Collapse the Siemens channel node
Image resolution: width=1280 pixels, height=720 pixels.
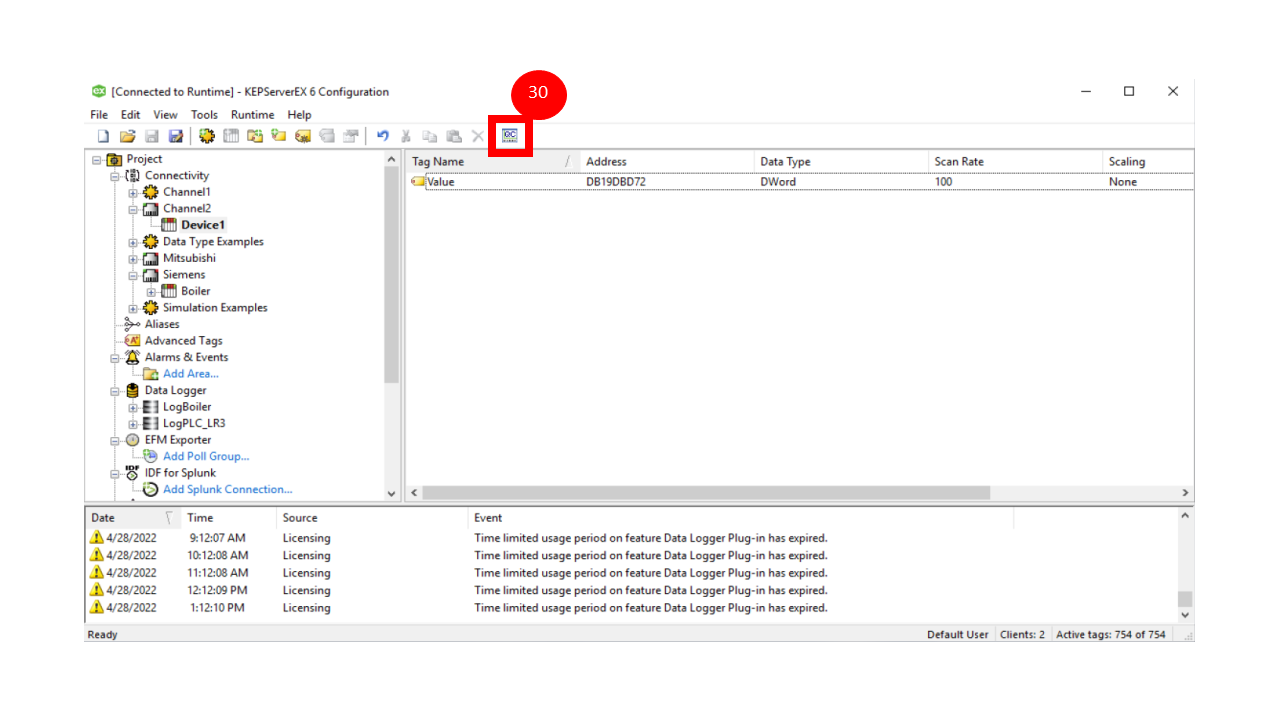(x=133, y=275)
